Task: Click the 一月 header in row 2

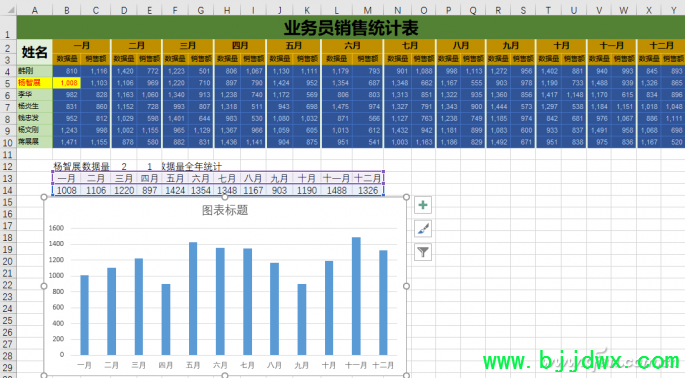Action: tap(82, 45)
